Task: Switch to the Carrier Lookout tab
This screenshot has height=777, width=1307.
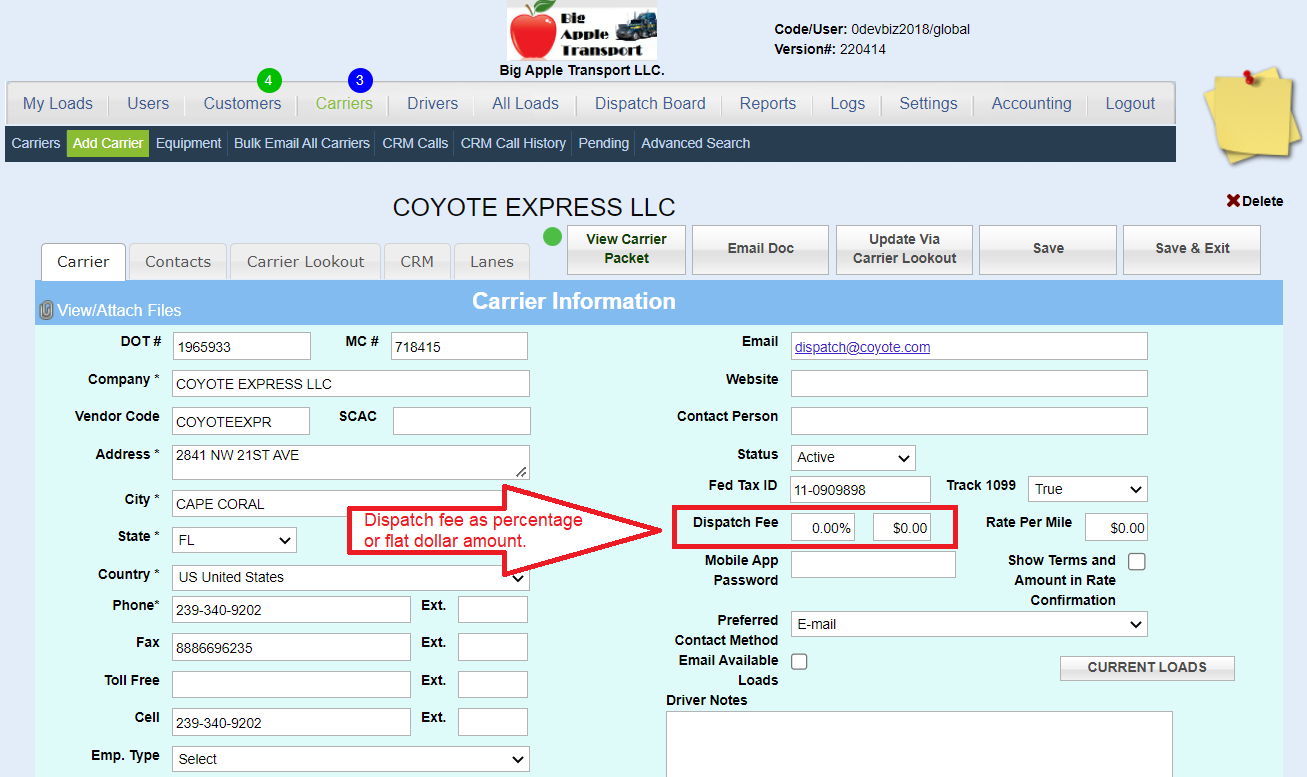Action: click(306, 262)
